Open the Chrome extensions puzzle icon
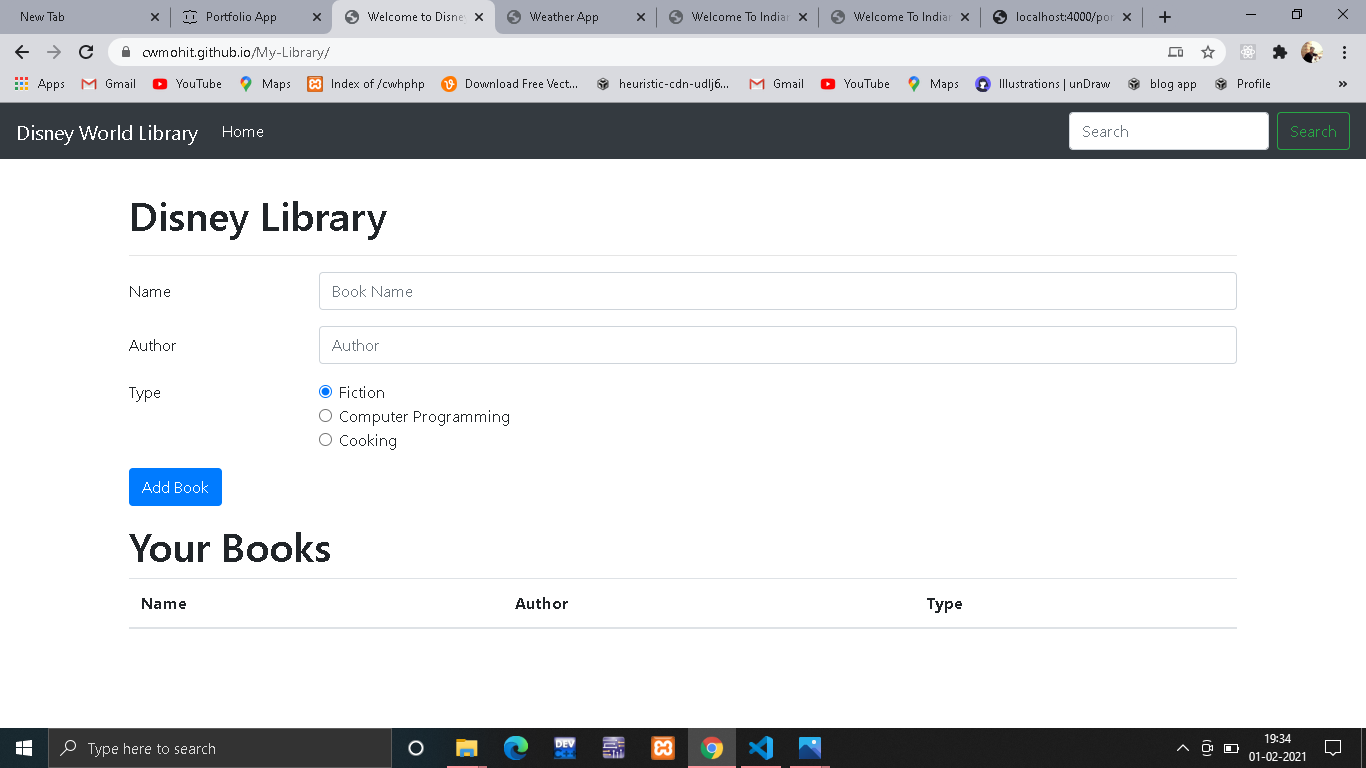This screenshot has height=768, width=1366. click(x=1280, y=52)
